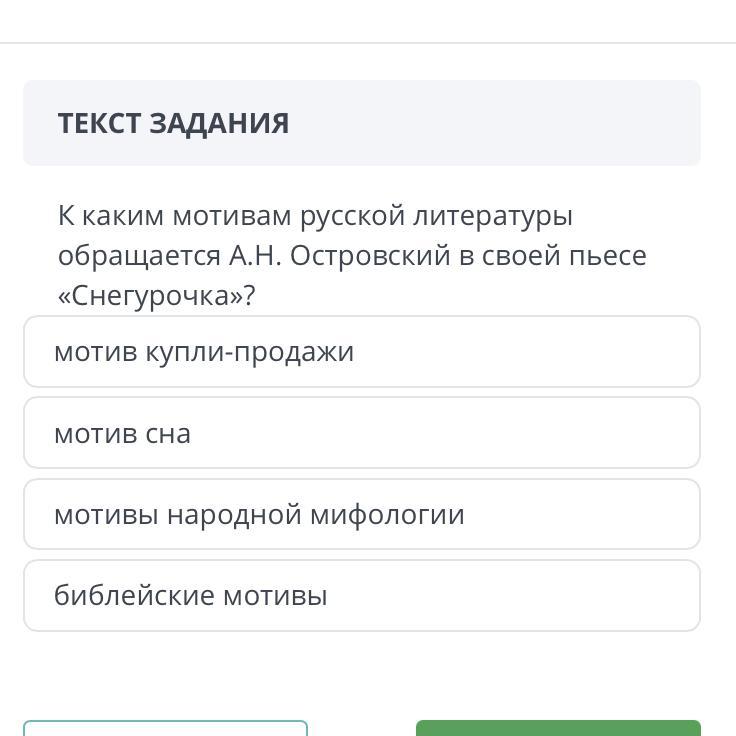Click the word «обращается» in the question
736x736 pixels.
tap(139, 257)
